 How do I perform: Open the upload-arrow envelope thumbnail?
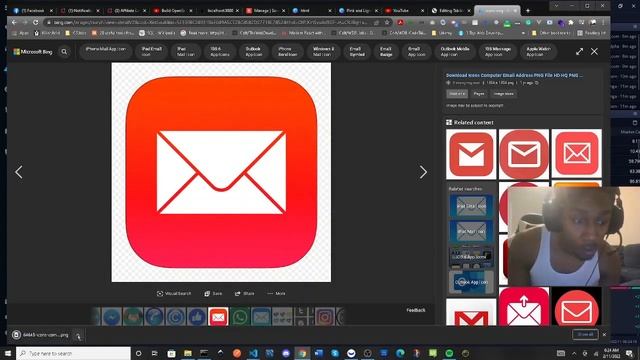524,307
